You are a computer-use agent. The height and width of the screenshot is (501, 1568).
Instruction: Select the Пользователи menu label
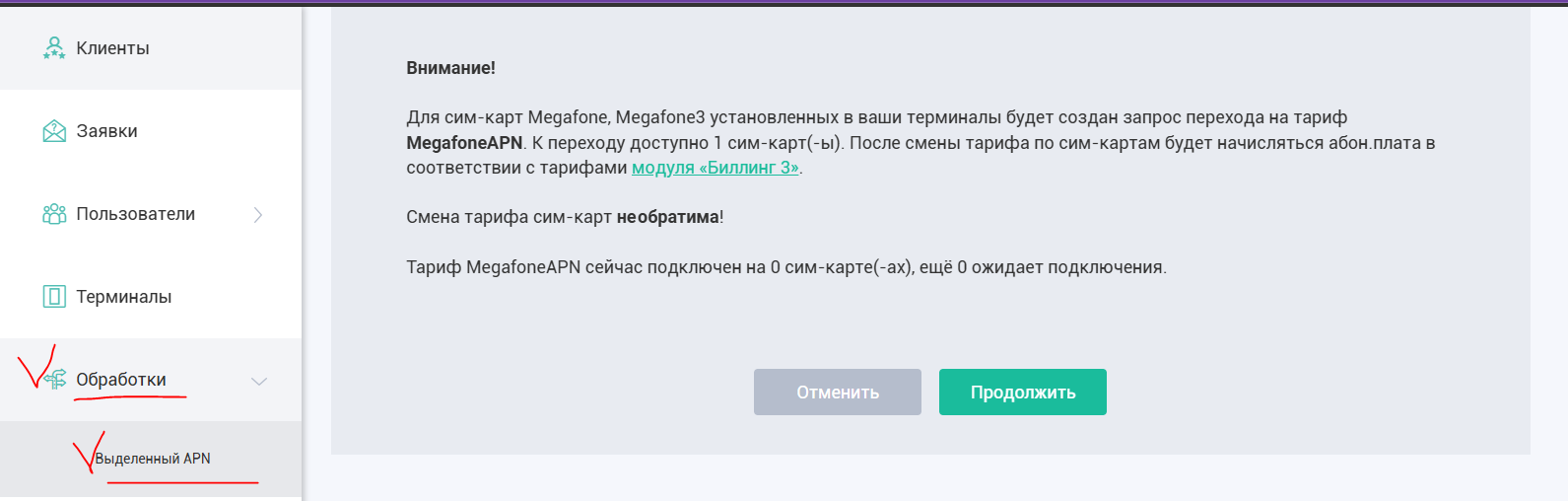(135, 214)
